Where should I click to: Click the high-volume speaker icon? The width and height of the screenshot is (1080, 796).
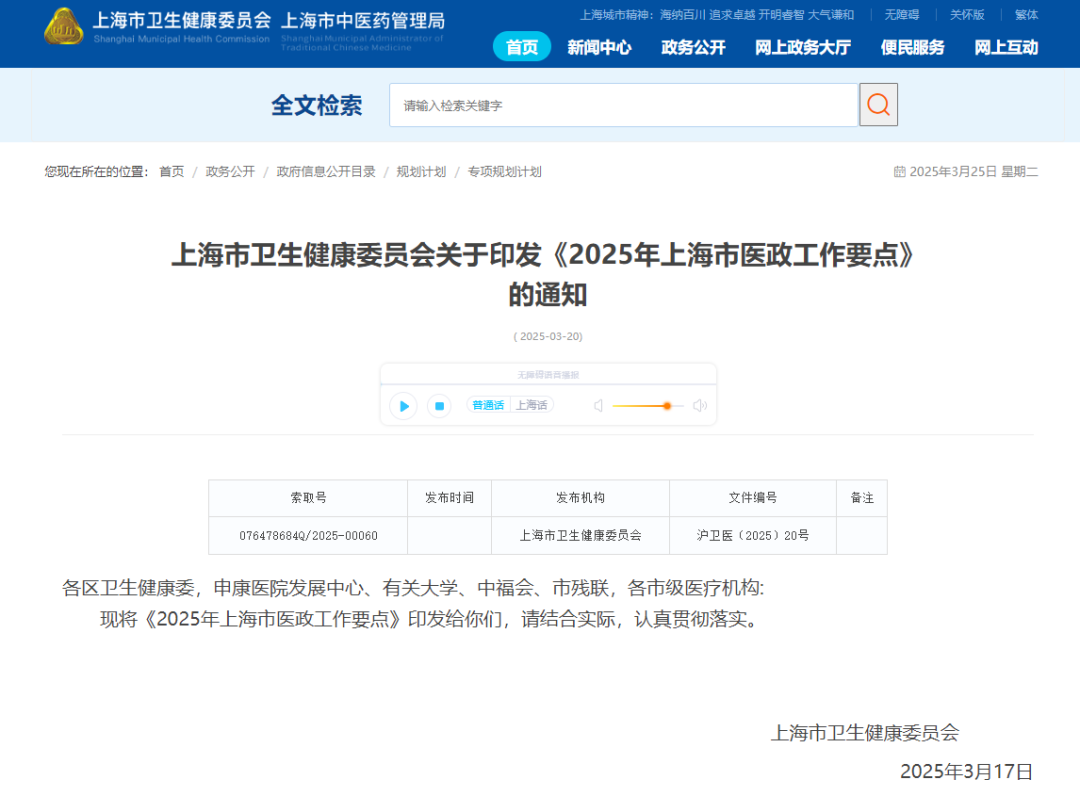pos(700,406)
